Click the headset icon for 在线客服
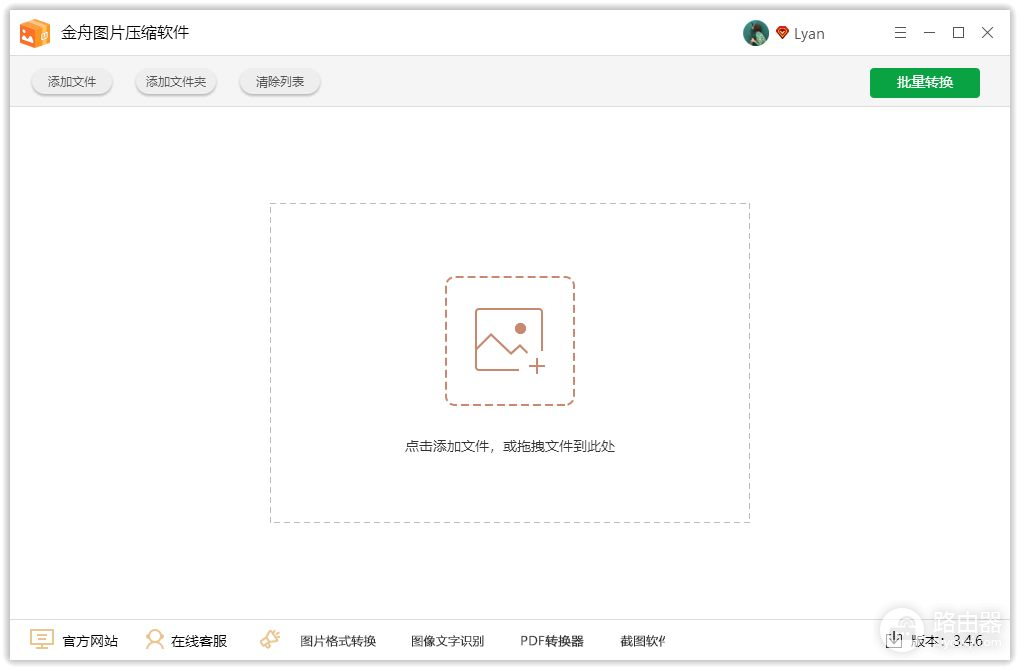This screenshot has width=1020, height=670. [155, 640]
